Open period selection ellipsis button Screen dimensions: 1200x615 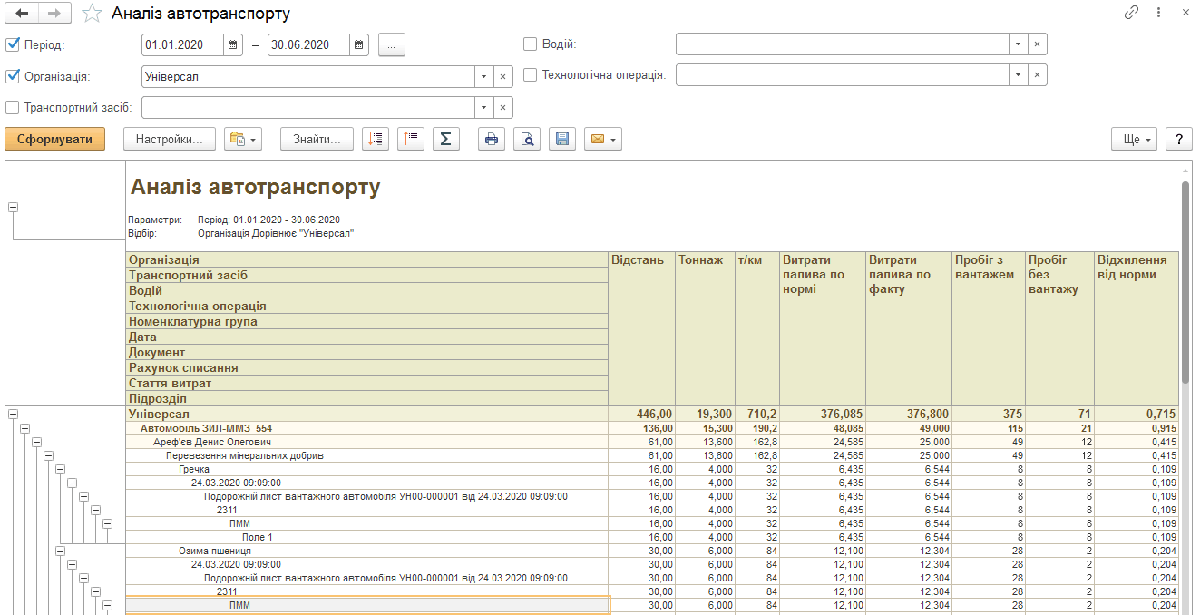(391, 45)
